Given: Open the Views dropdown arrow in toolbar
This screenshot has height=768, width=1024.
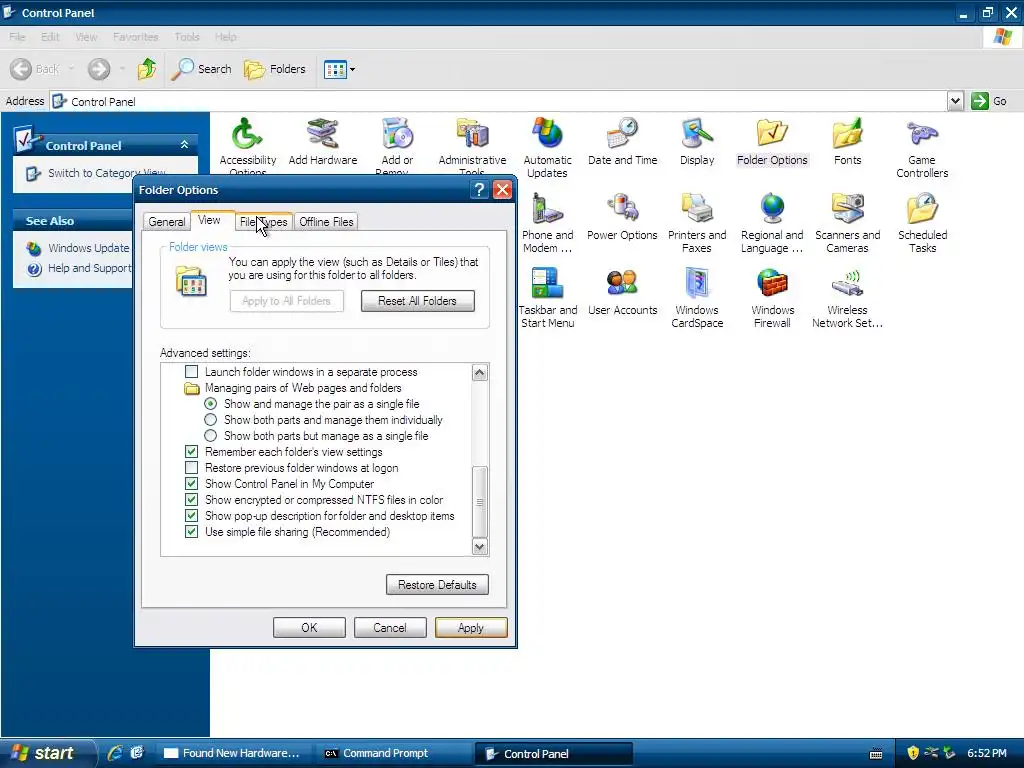Looking at the screenshot, I should click(x=353, y=69).
